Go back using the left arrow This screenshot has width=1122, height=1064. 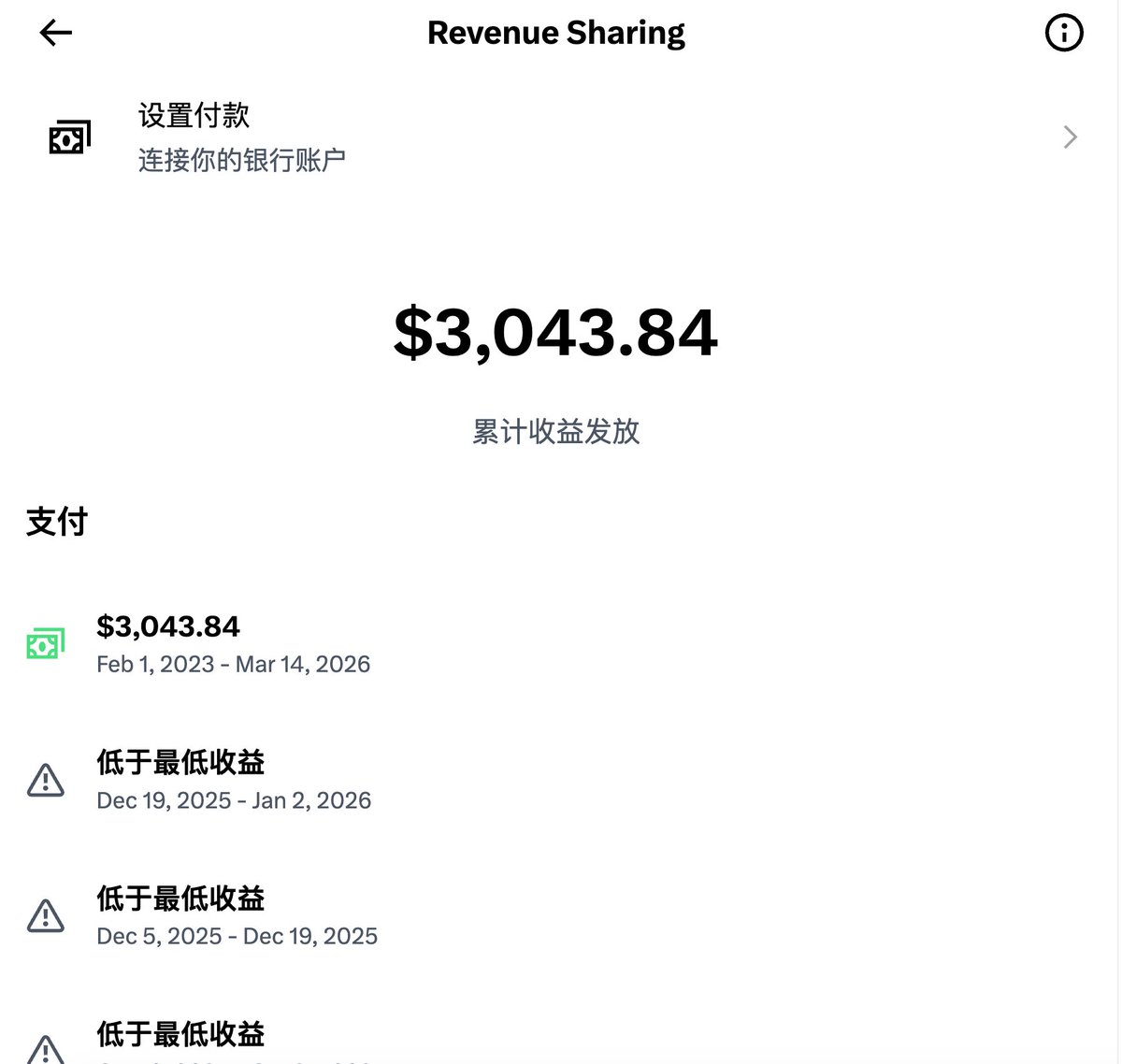click(x=56, y=33)
